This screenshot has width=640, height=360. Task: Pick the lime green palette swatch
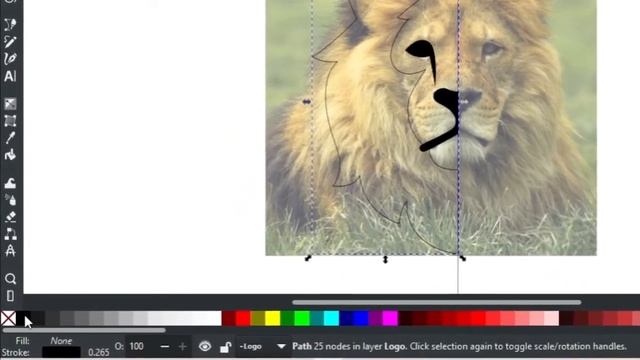pyautogui.click(x=302, y=318)
